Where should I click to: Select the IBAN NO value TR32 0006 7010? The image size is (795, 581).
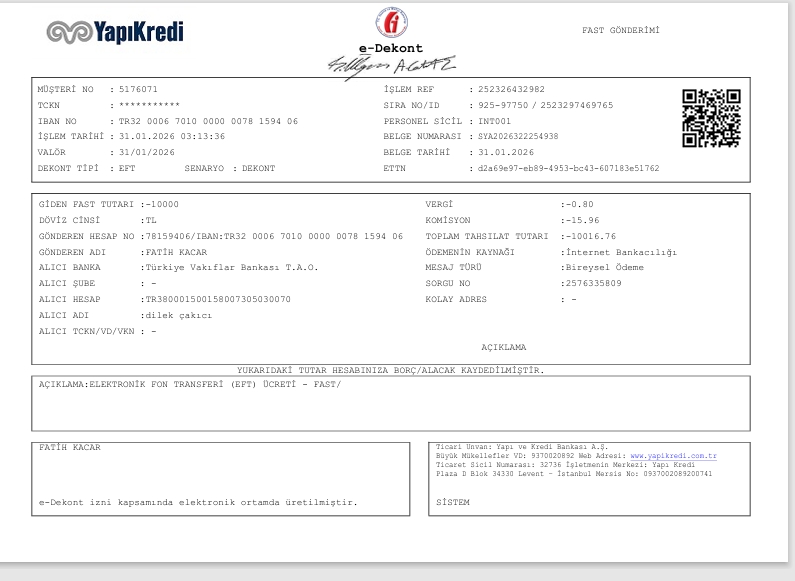point(208,121)
